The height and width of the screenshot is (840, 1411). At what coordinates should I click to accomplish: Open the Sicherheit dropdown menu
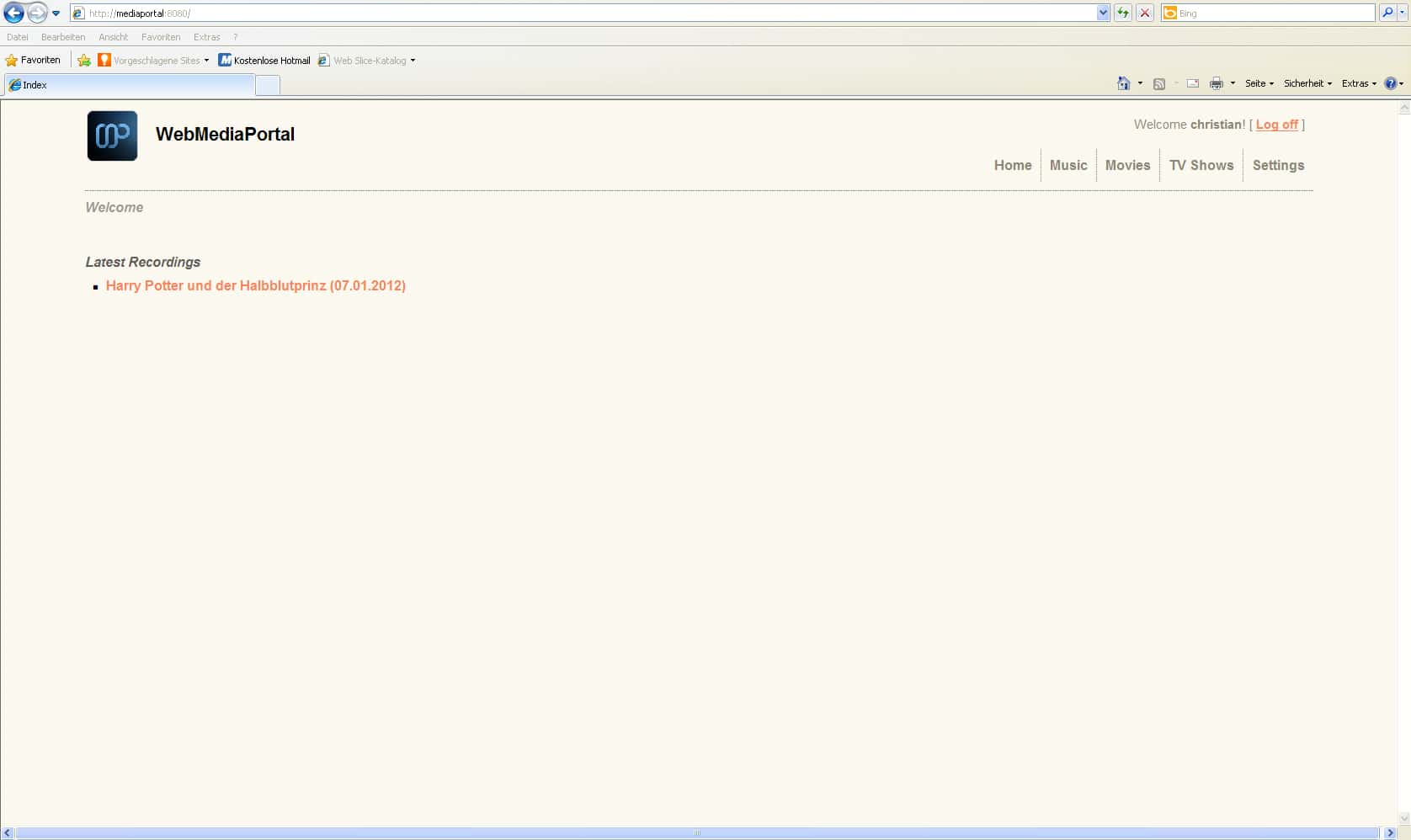point(1307,83)
